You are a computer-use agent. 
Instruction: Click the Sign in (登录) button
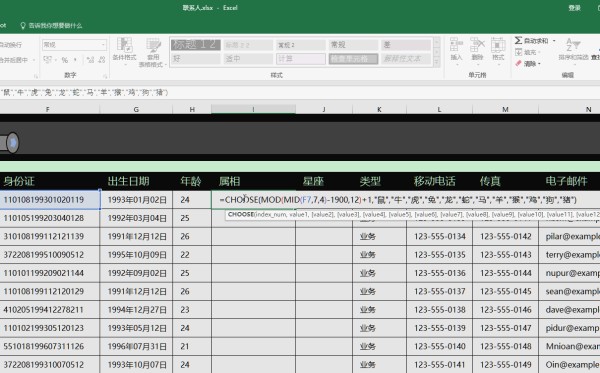pos(574,8)
